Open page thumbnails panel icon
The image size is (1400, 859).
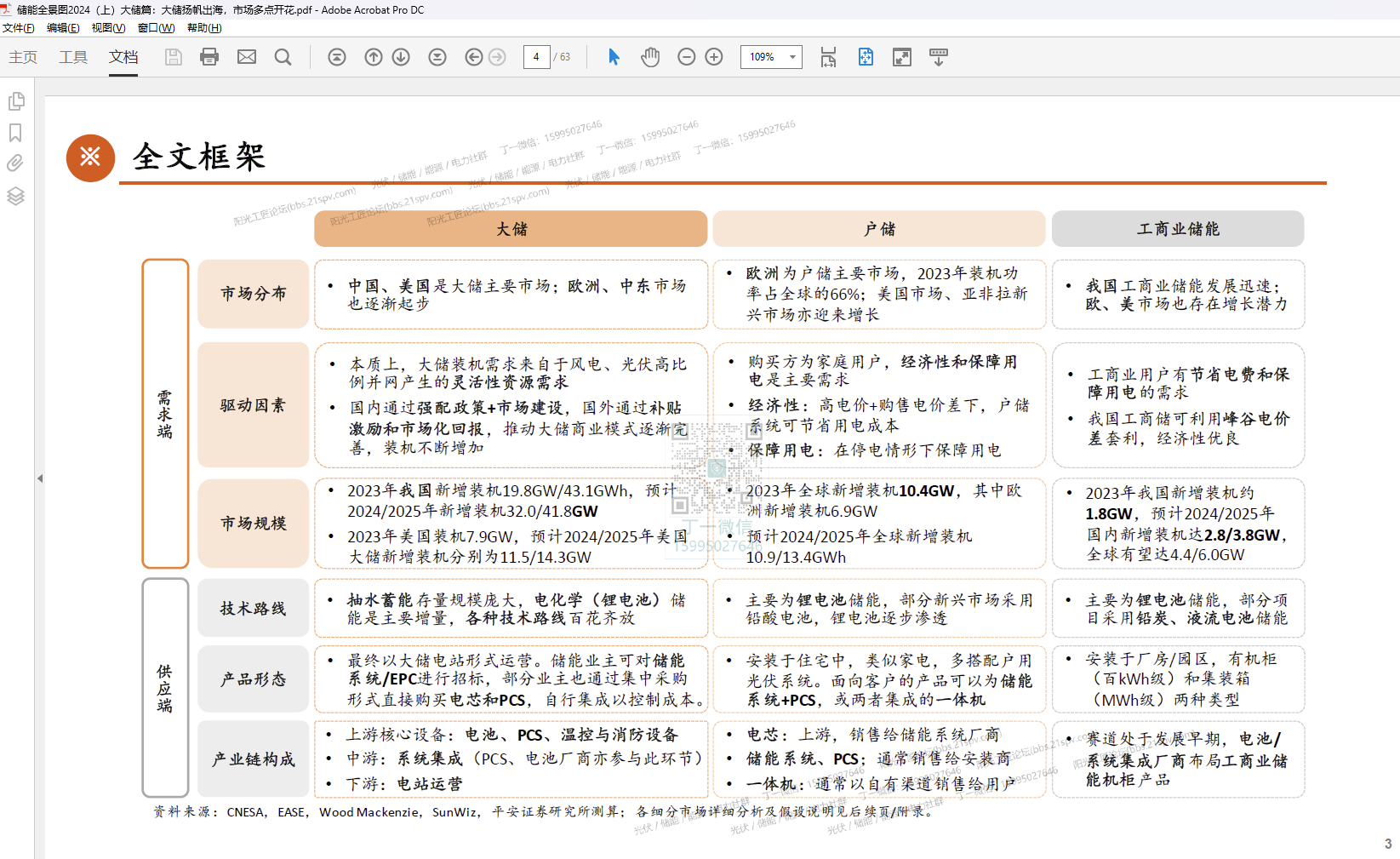coord(15,101)
